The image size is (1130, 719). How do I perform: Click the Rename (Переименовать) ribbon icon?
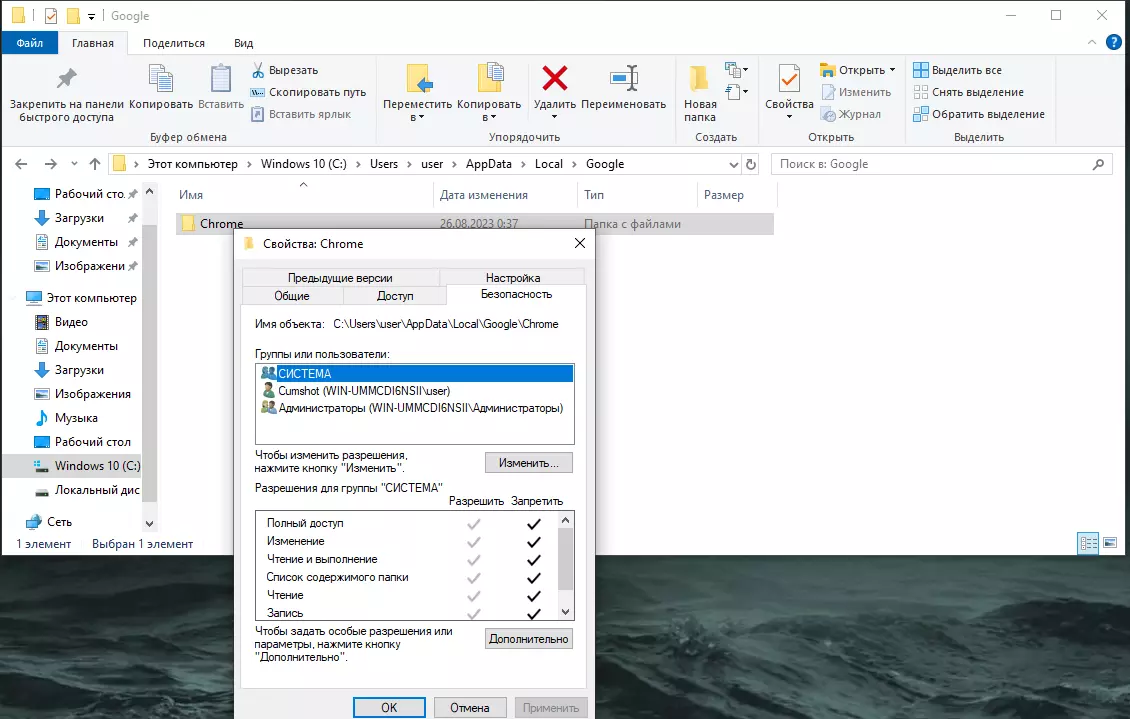pyautogui.click(x=623, y=79)
